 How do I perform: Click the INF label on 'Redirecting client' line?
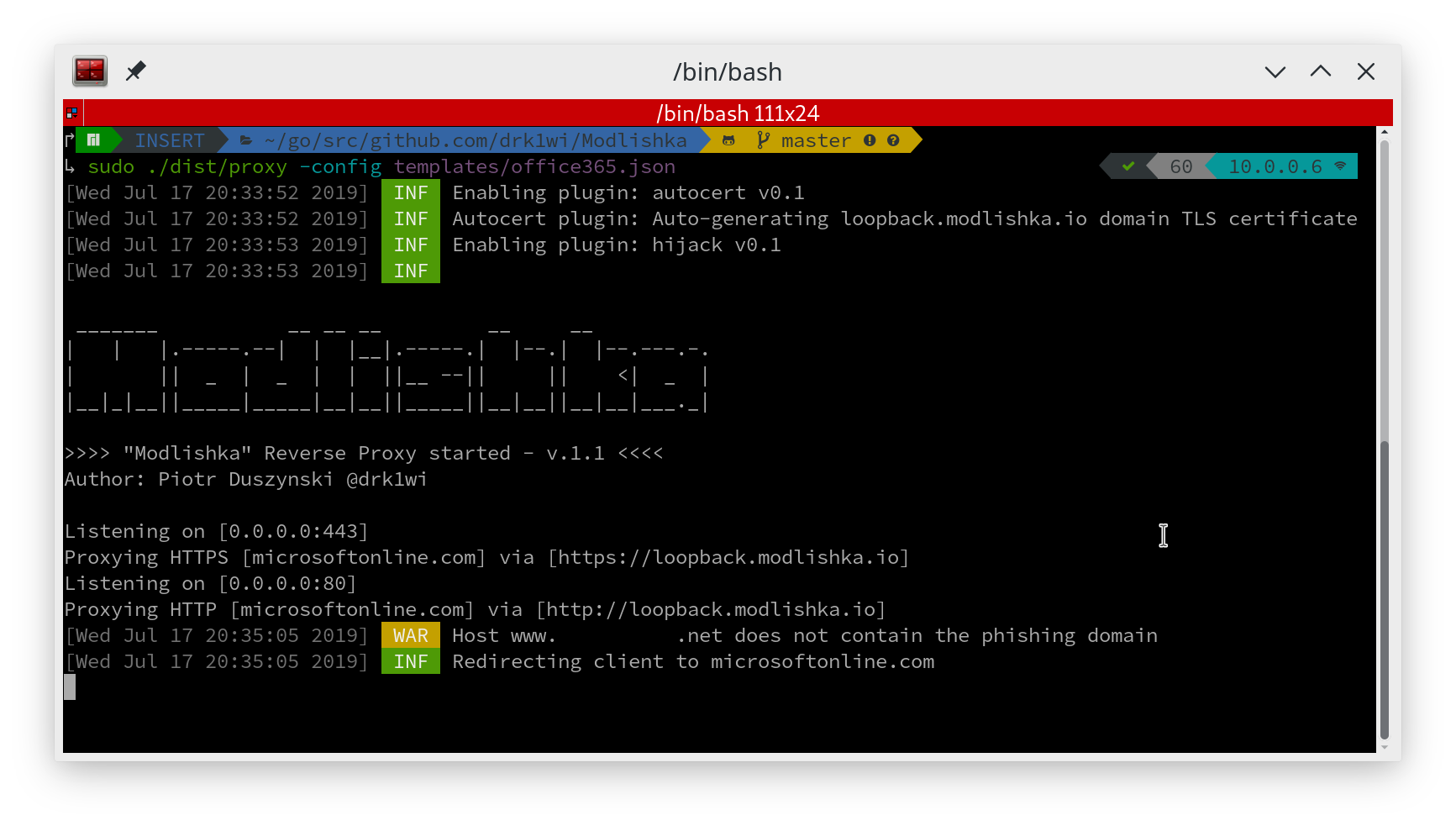(411, 661)
